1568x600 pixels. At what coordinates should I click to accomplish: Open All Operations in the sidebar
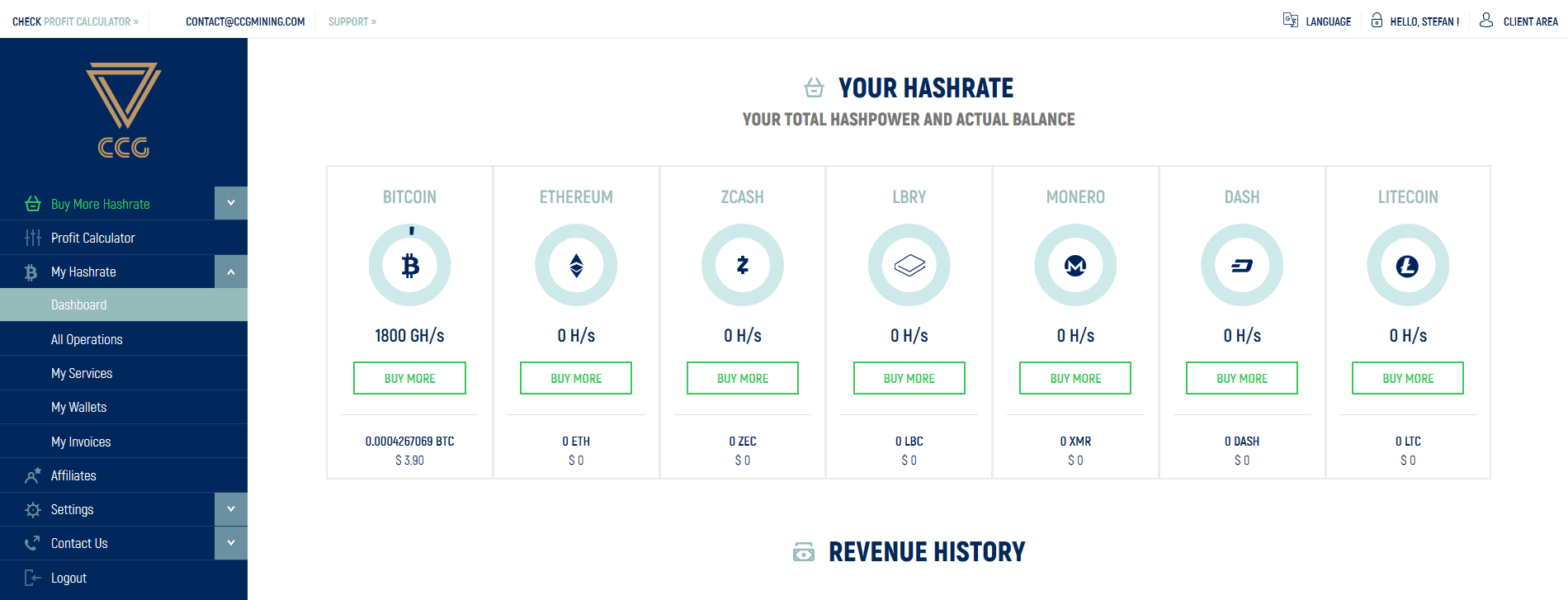(x=87, y=339)
